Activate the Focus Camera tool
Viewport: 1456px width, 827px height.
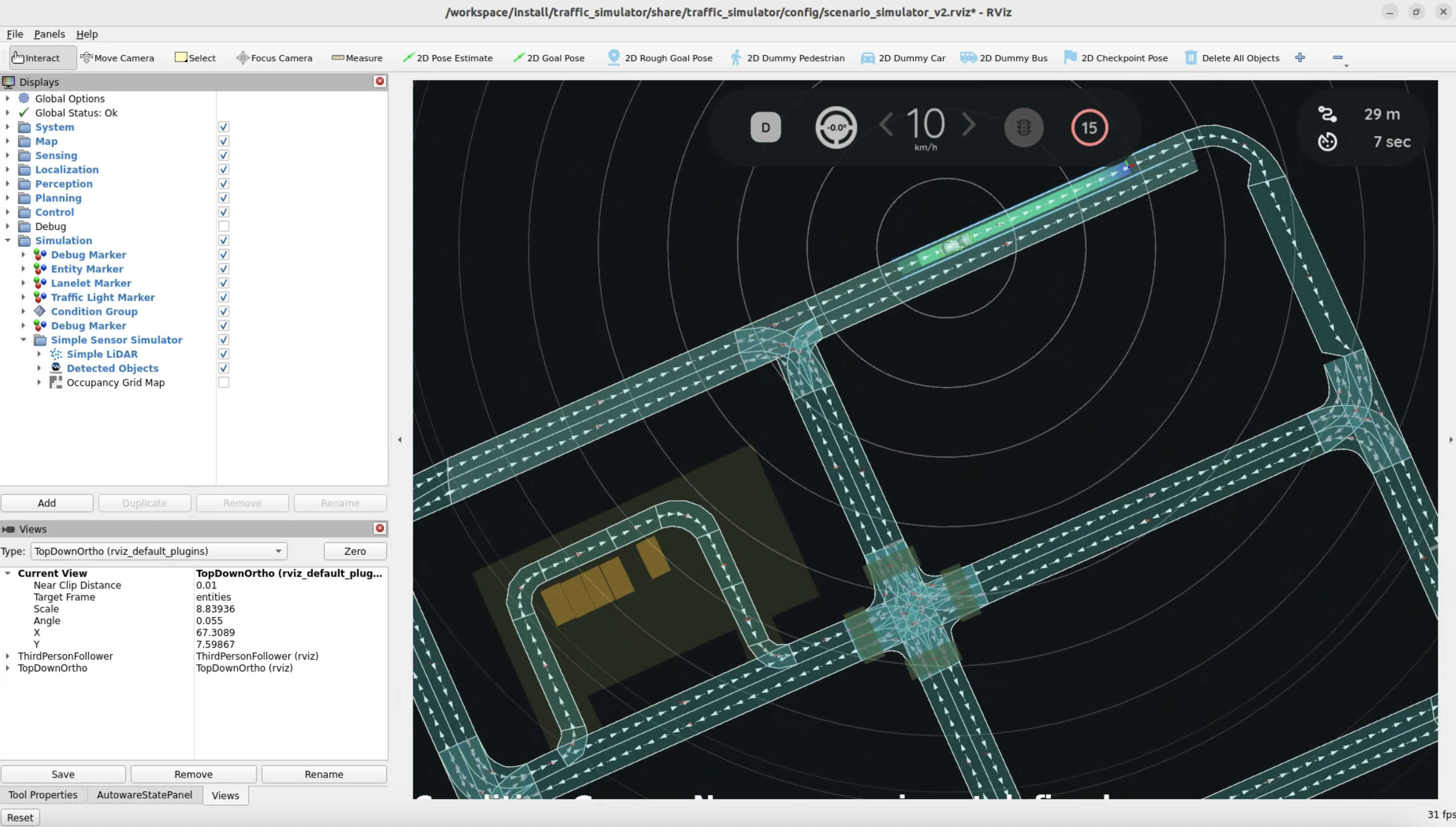tap(275, 58)
